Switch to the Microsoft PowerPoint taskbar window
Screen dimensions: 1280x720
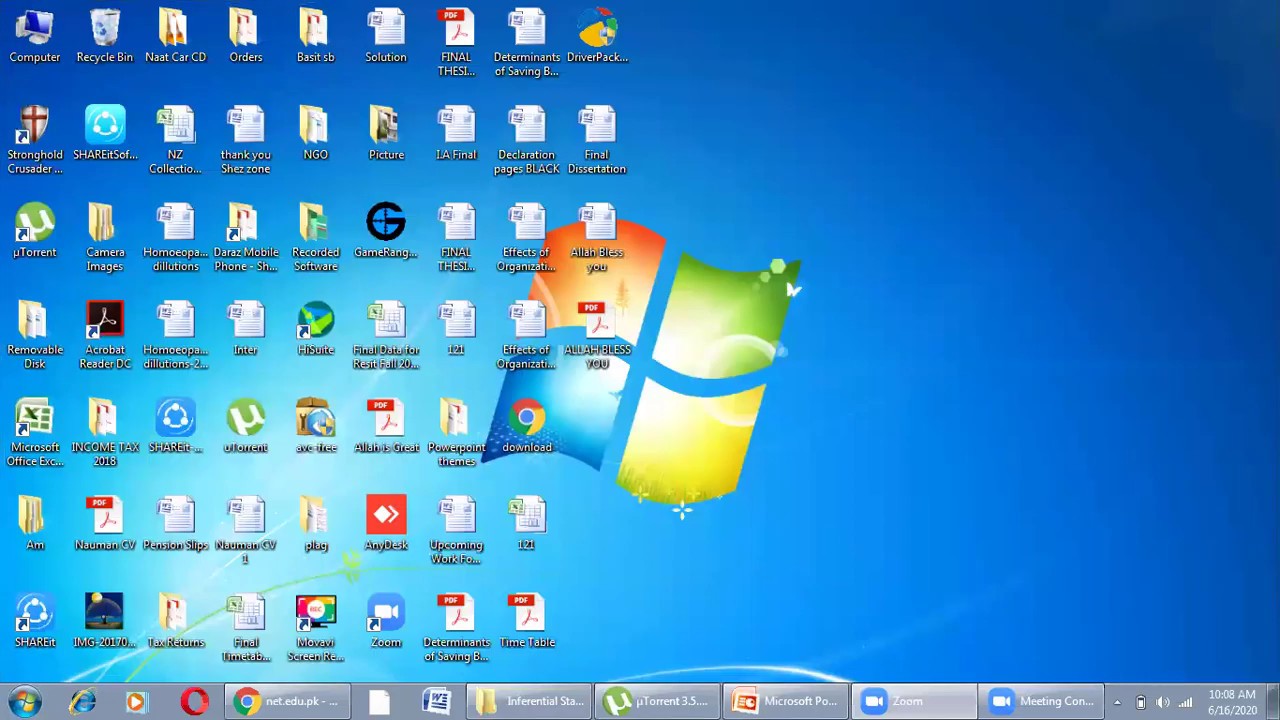click(x=787, y=701)
